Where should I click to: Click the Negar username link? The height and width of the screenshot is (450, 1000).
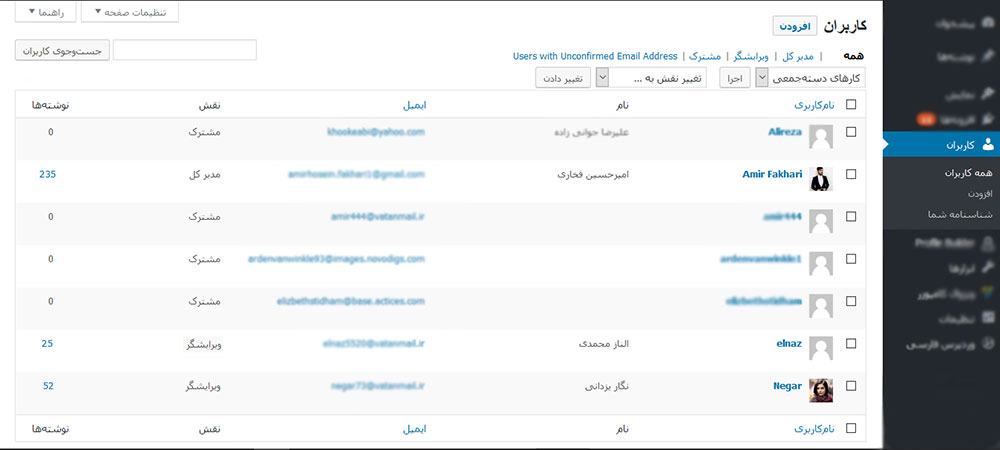click(x=787, y=385)
